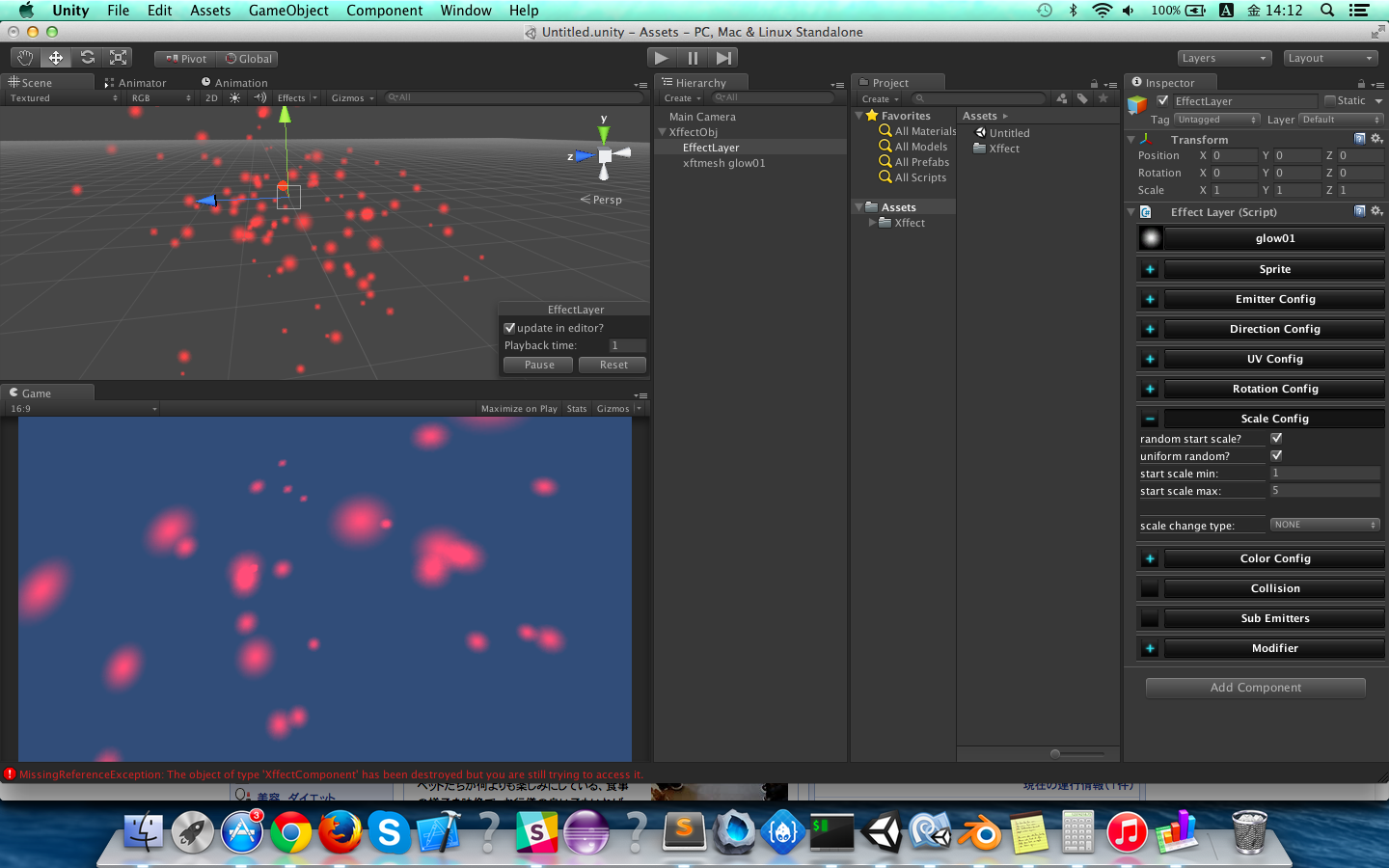Click the Spotlight search icon in menu bar

coord(1327,11)
